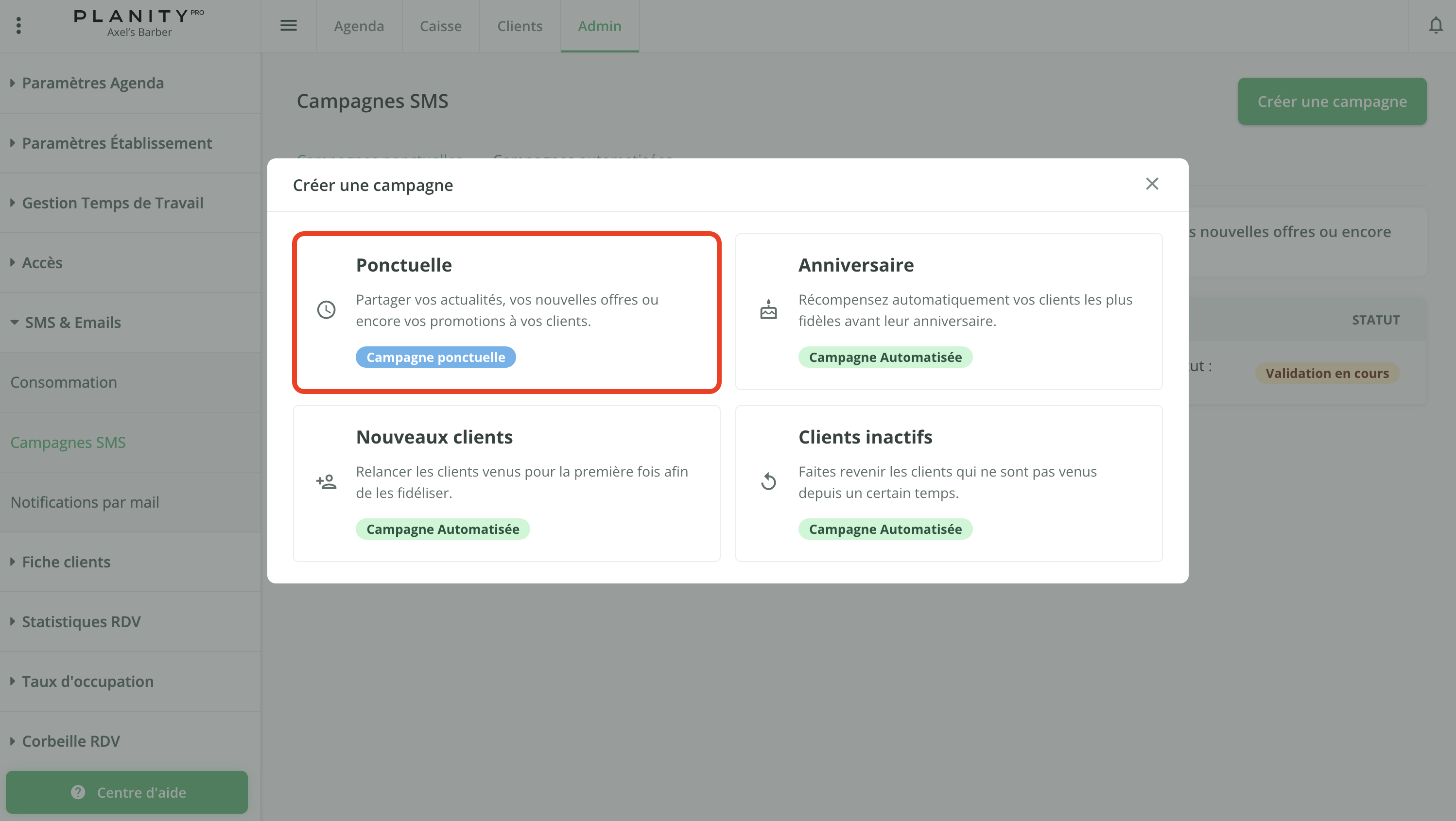Screen dimensions: 1456x821
Task: Open Notifications par mail
Action: tap(85, 502)
